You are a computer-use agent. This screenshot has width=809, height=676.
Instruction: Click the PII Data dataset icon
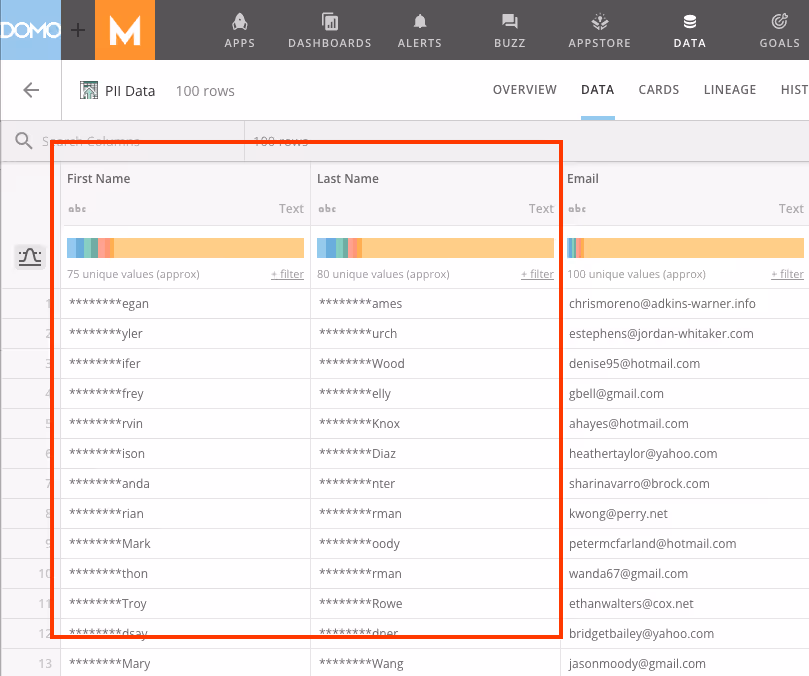pyautogui.click(x=89, y=90)
